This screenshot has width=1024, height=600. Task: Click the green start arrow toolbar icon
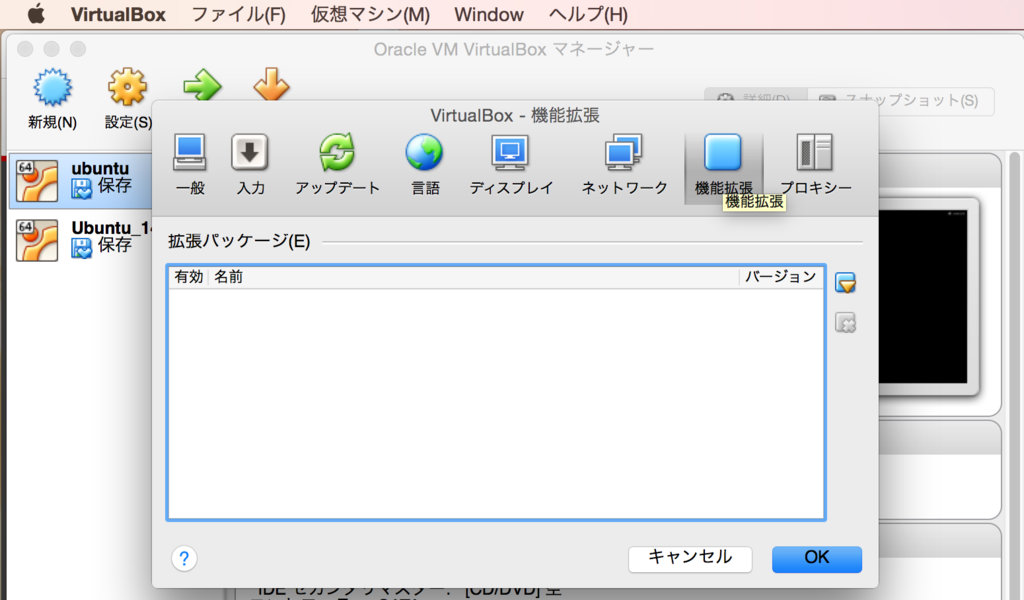click(202, 86)
